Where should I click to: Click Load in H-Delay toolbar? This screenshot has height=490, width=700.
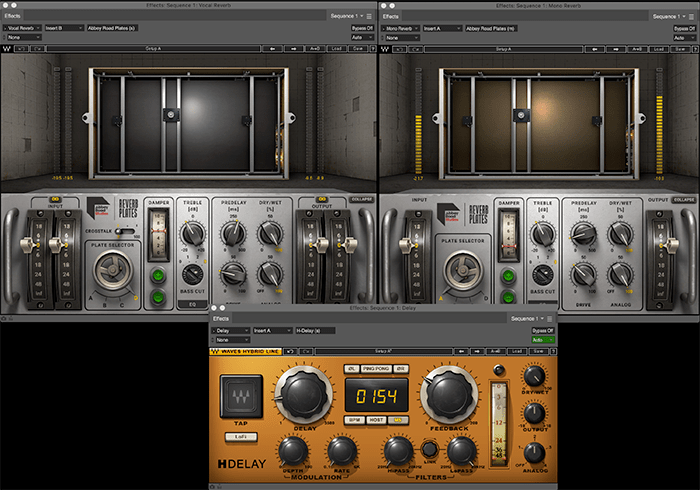(x=517, y=351)
